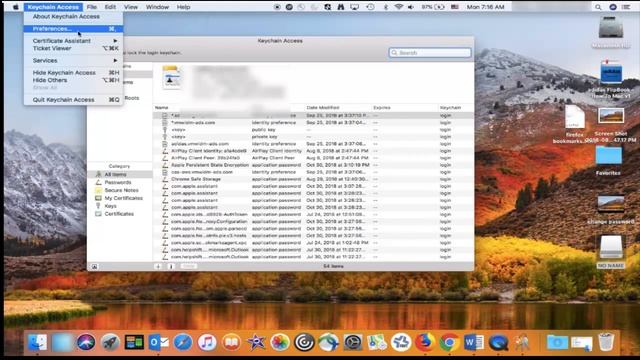Screen dimensions: 640x360
Task: Open Spotlight search in menu bar
Action: 598,7
